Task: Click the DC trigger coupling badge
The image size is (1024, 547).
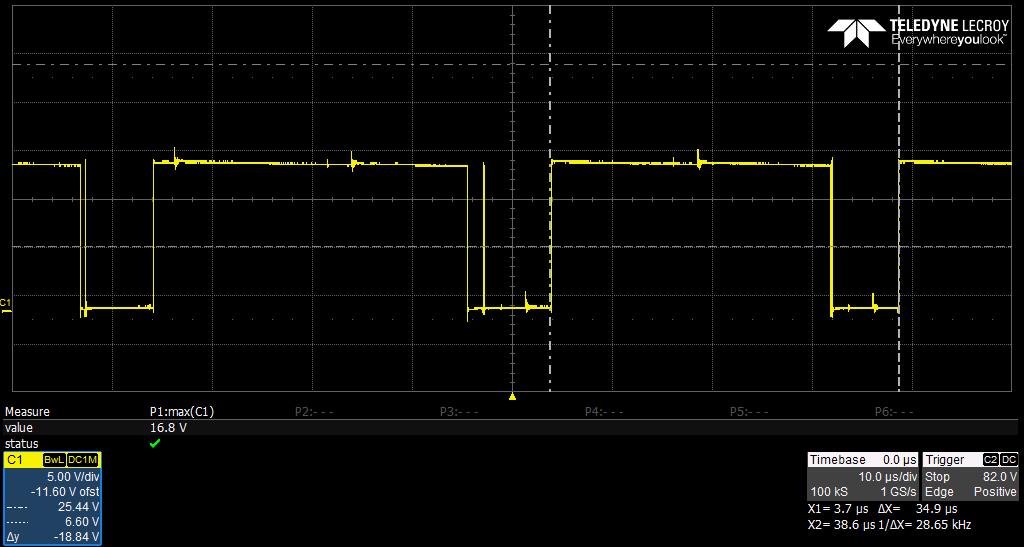Action: click(1009, 460)
